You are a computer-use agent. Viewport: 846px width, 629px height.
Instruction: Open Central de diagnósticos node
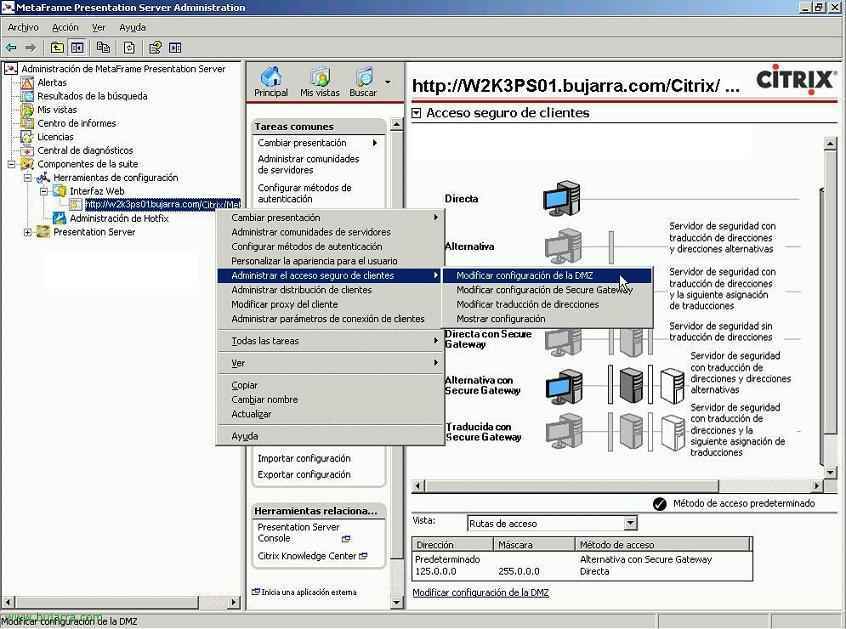tap(85, 151)
